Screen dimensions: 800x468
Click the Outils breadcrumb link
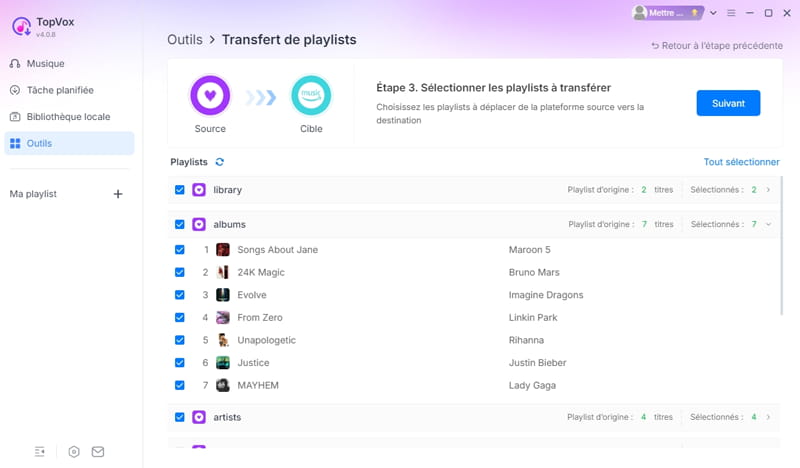[185, 40]
